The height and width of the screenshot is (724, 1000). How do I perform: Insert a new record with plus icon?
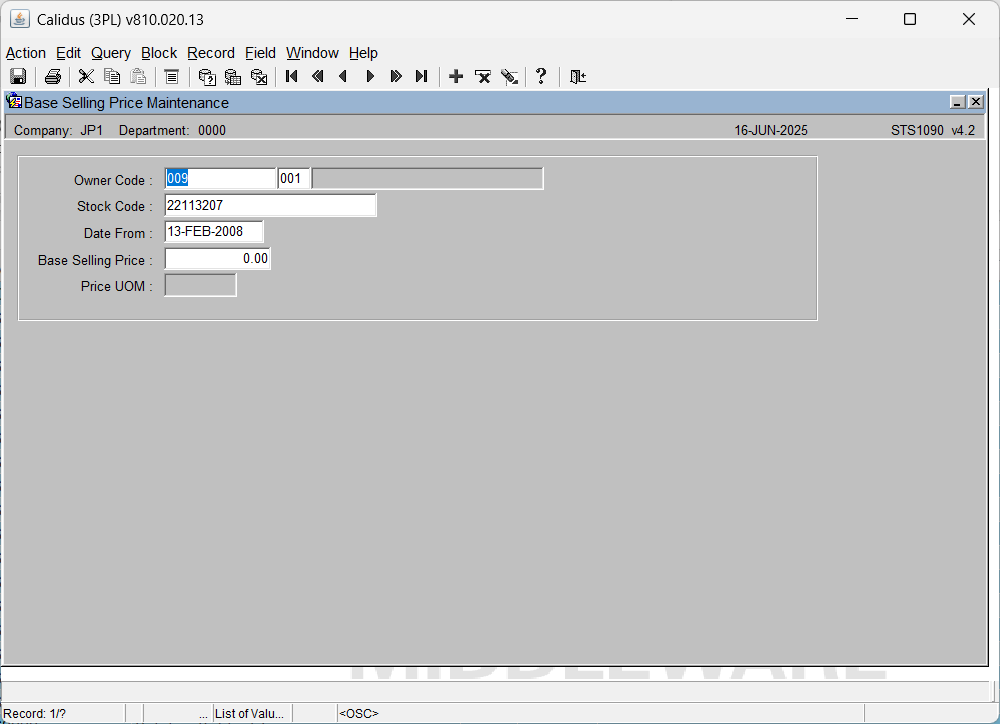[x=456, y=77]
